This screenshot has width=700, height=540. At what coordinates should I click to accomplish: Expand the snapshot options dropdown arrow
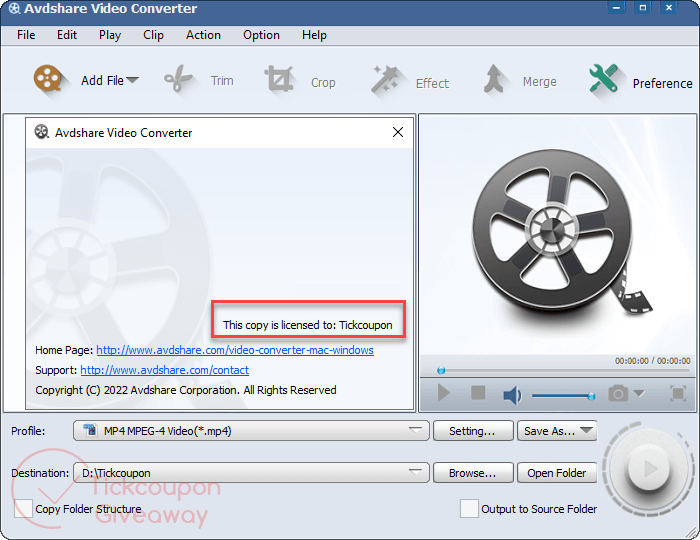tap(639, 394)
